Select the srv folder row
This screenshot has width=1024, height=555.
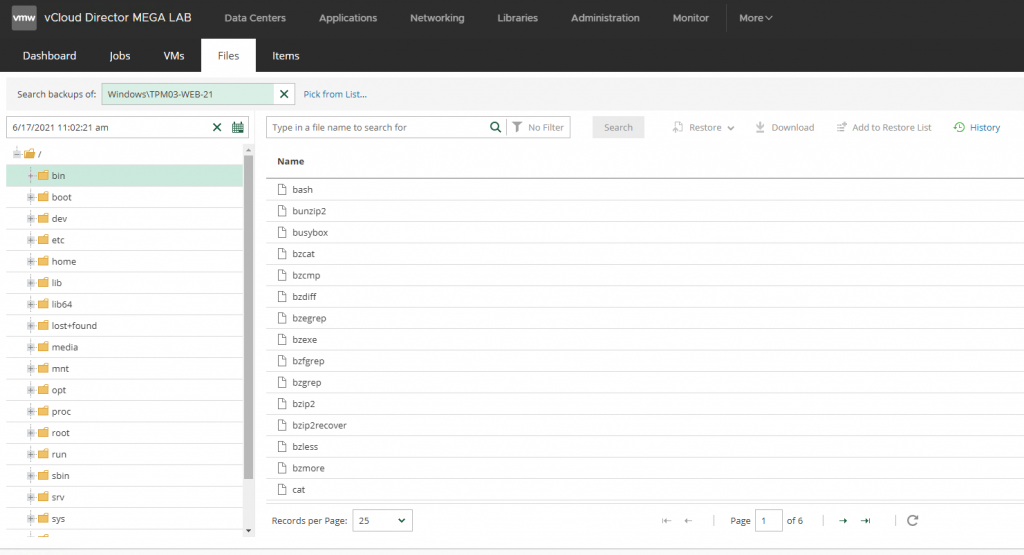[125, 497]
